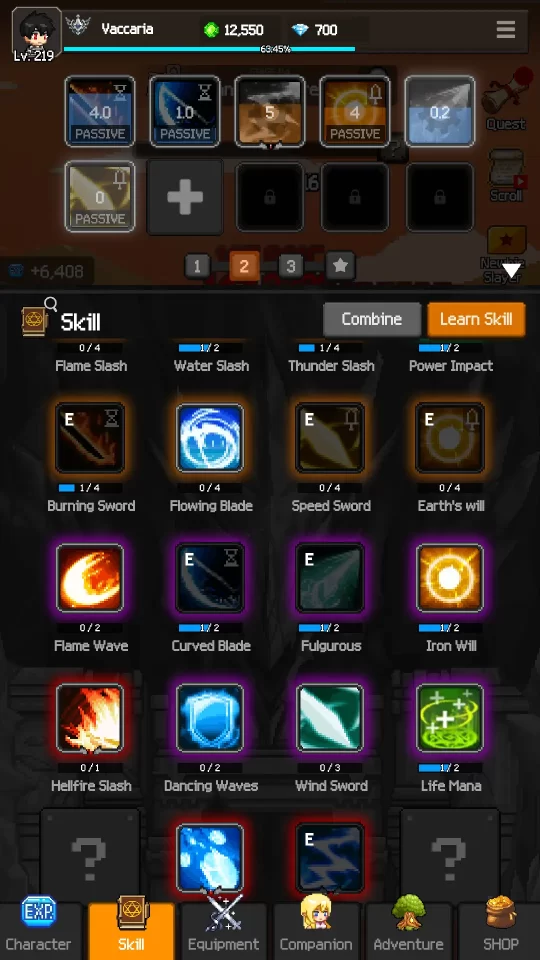Tap the Flame Wave skill icon
The image size is (540, 960).
[x=90, y=578]
